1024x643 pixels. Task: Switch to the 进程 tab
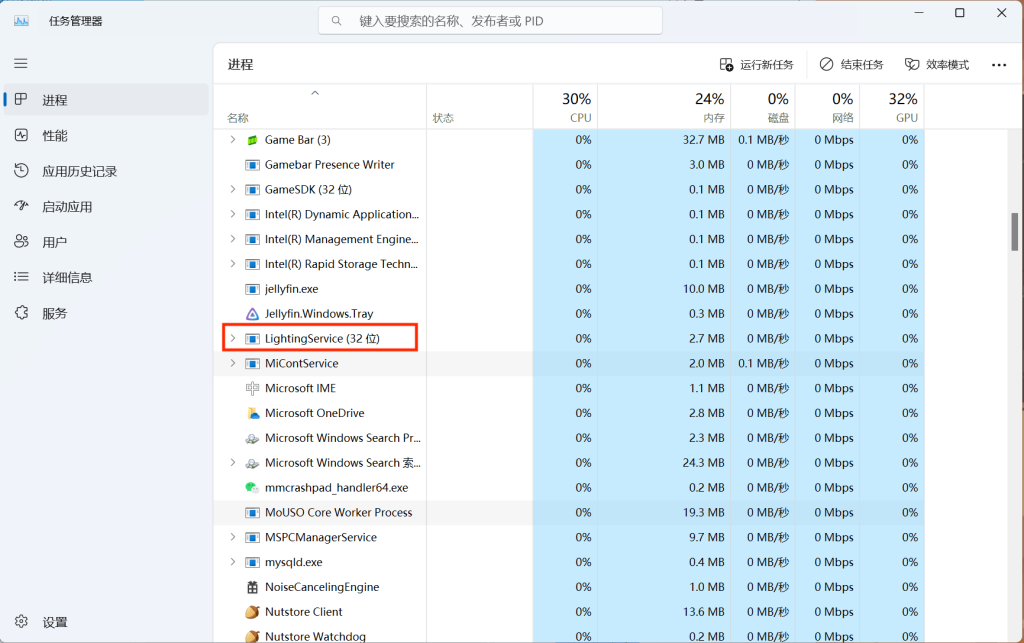tap(106, 100)
